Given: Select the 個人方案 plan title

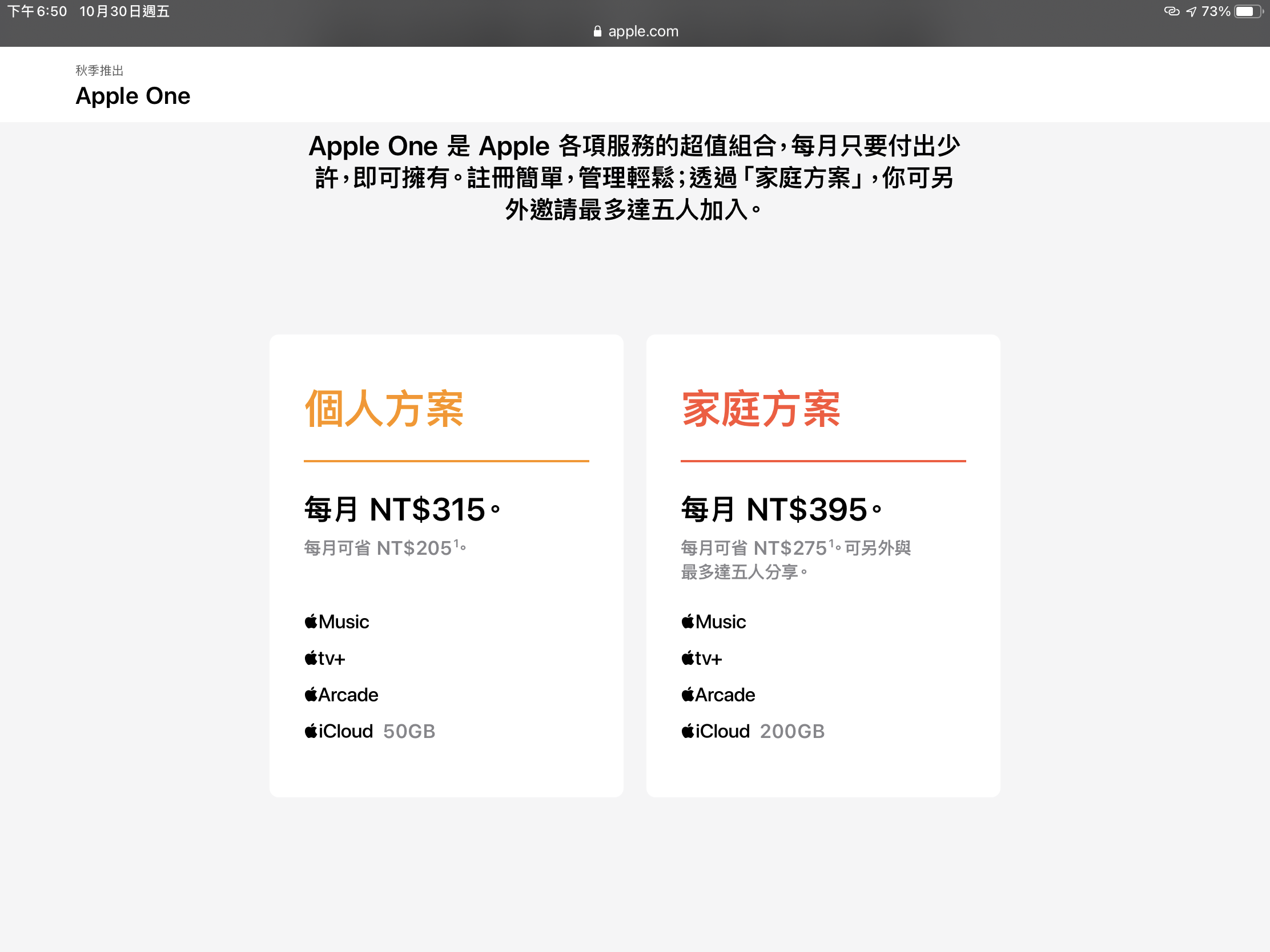Looking at the screenshot, I should [x=384, y=409].
